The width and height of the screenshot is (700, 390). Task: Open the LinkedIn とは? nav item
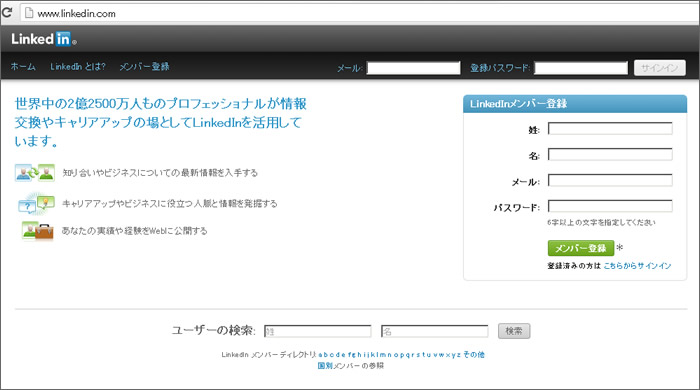click(78, 66)
